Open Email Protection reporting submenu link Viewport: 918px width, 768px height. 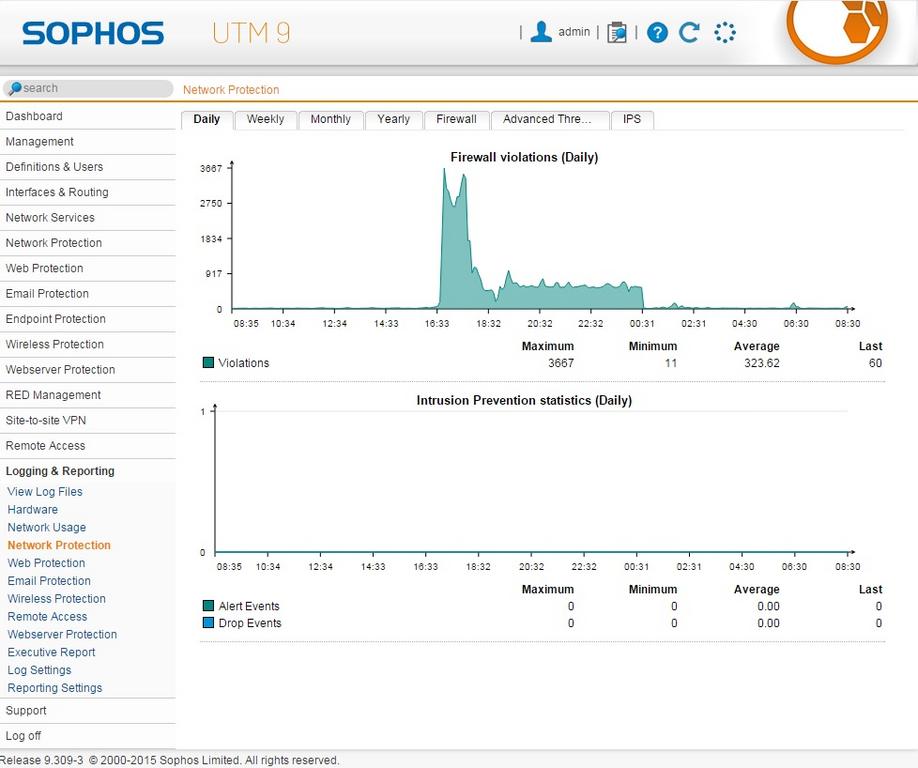(x=49, y=581)
